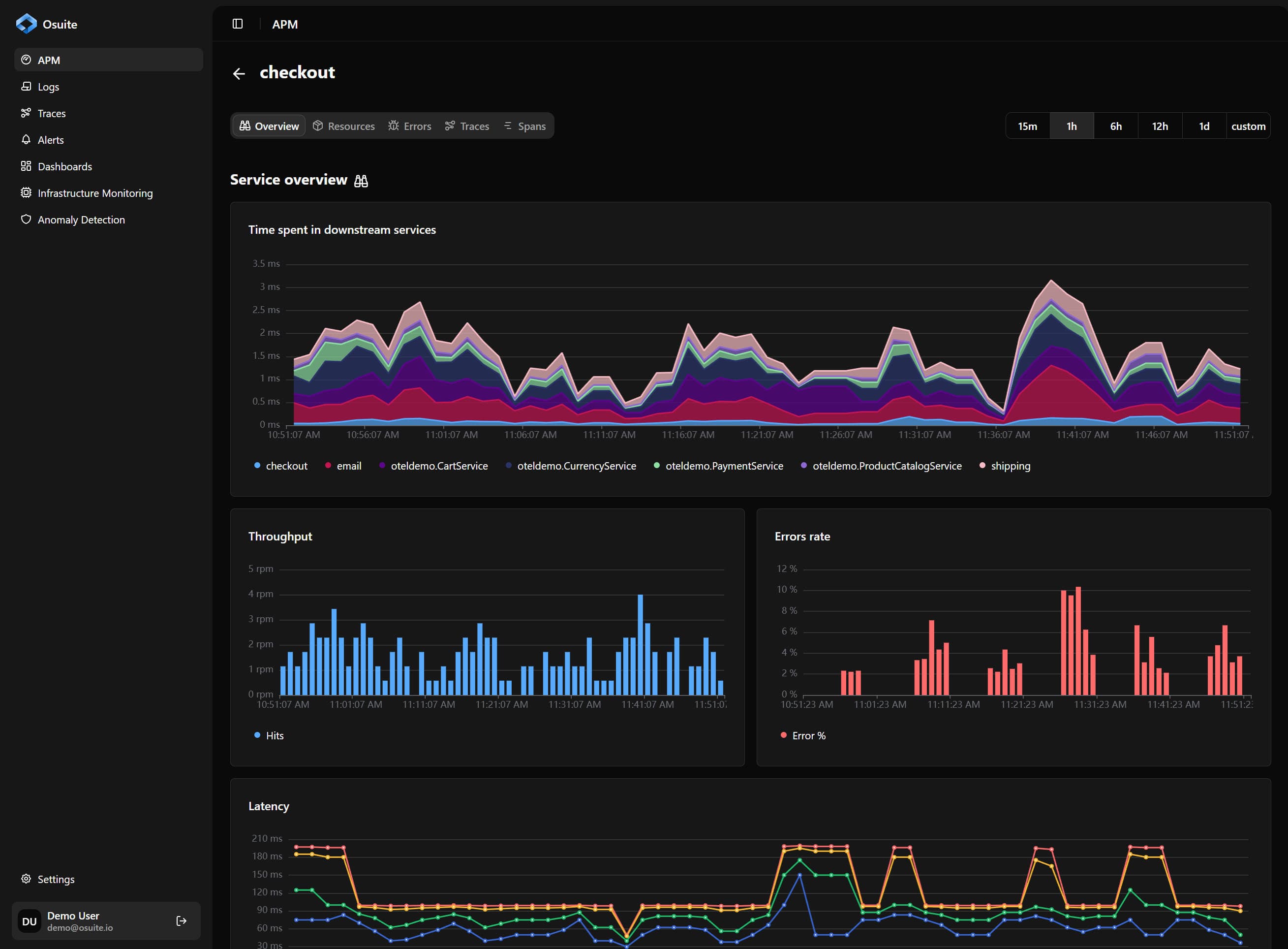The height and width of the screenshot is (949, 1288).
Task: Select the Errors tab for checkout service
Action: (409, 126)
